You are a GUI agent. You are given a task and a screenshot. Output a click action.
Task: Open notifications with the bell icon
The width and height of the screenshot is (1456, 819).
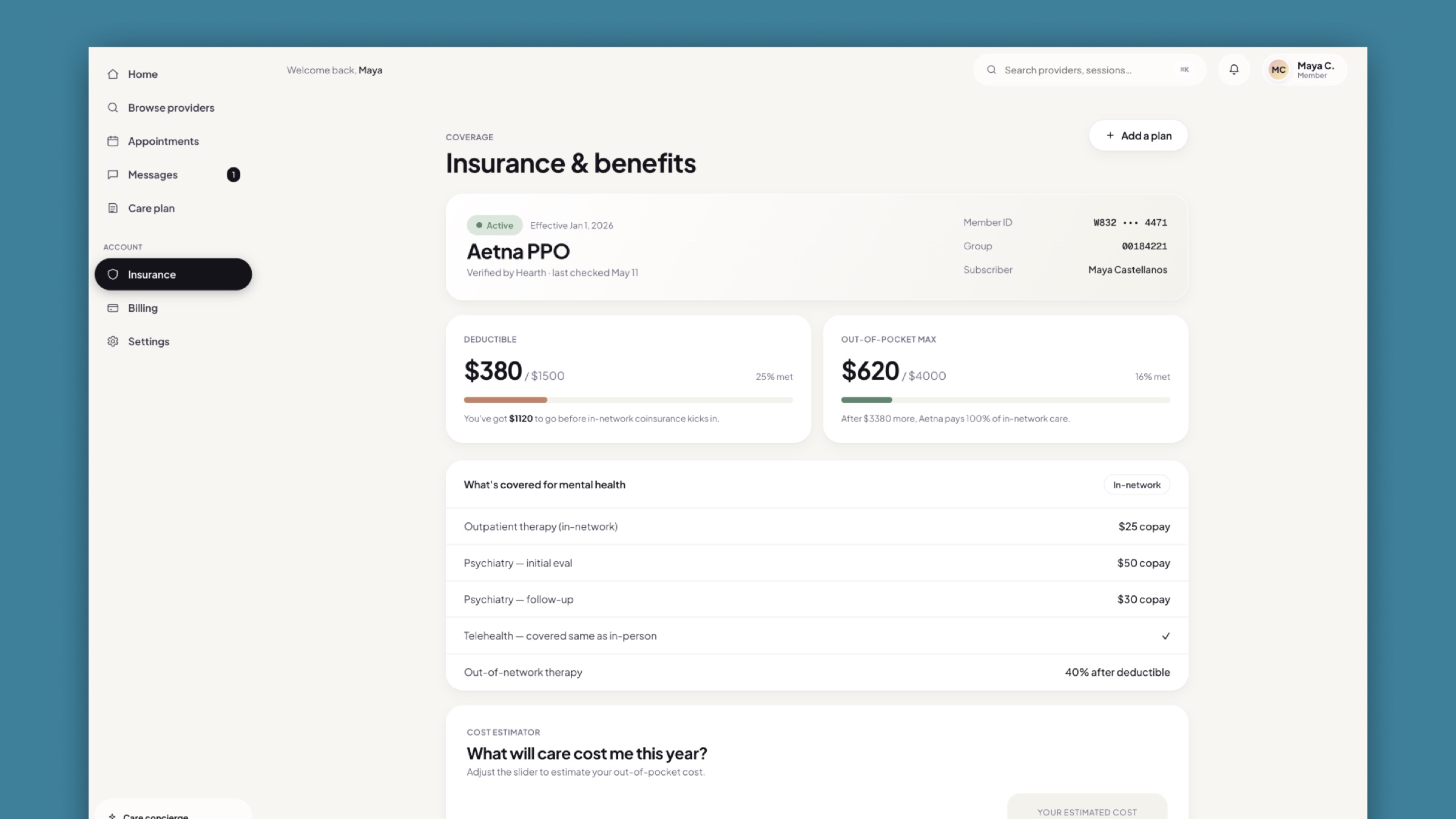coord(1234,70)
